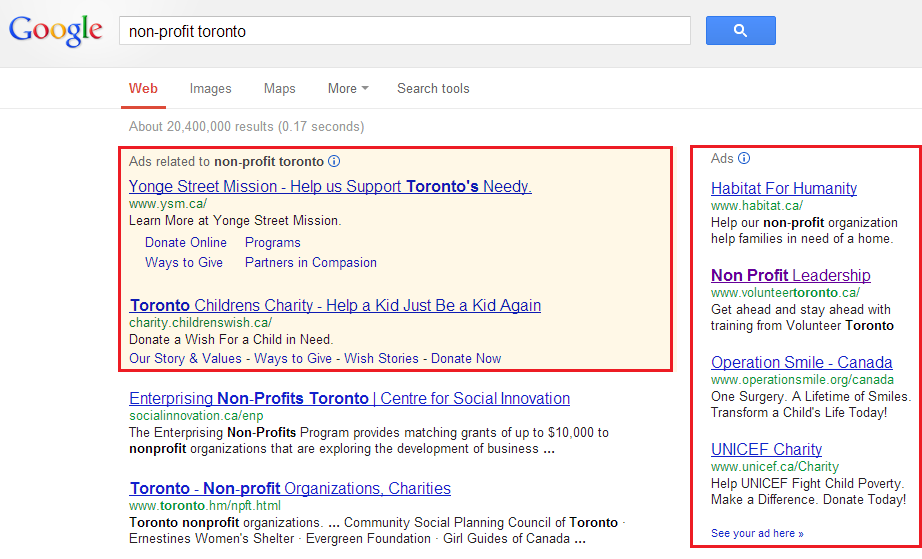
Task: Click info icon next to right-side Ads label
Action: point(744,158)
